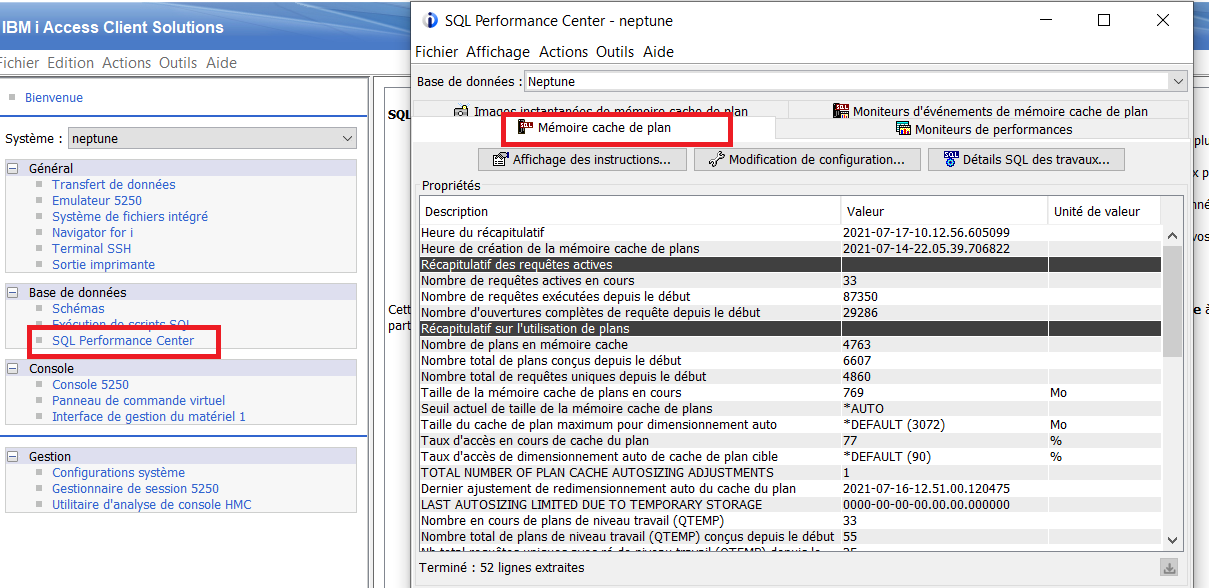Open Images instantanées de mémoire cache tab
1209x588 pixels.
tap(600, 111)
